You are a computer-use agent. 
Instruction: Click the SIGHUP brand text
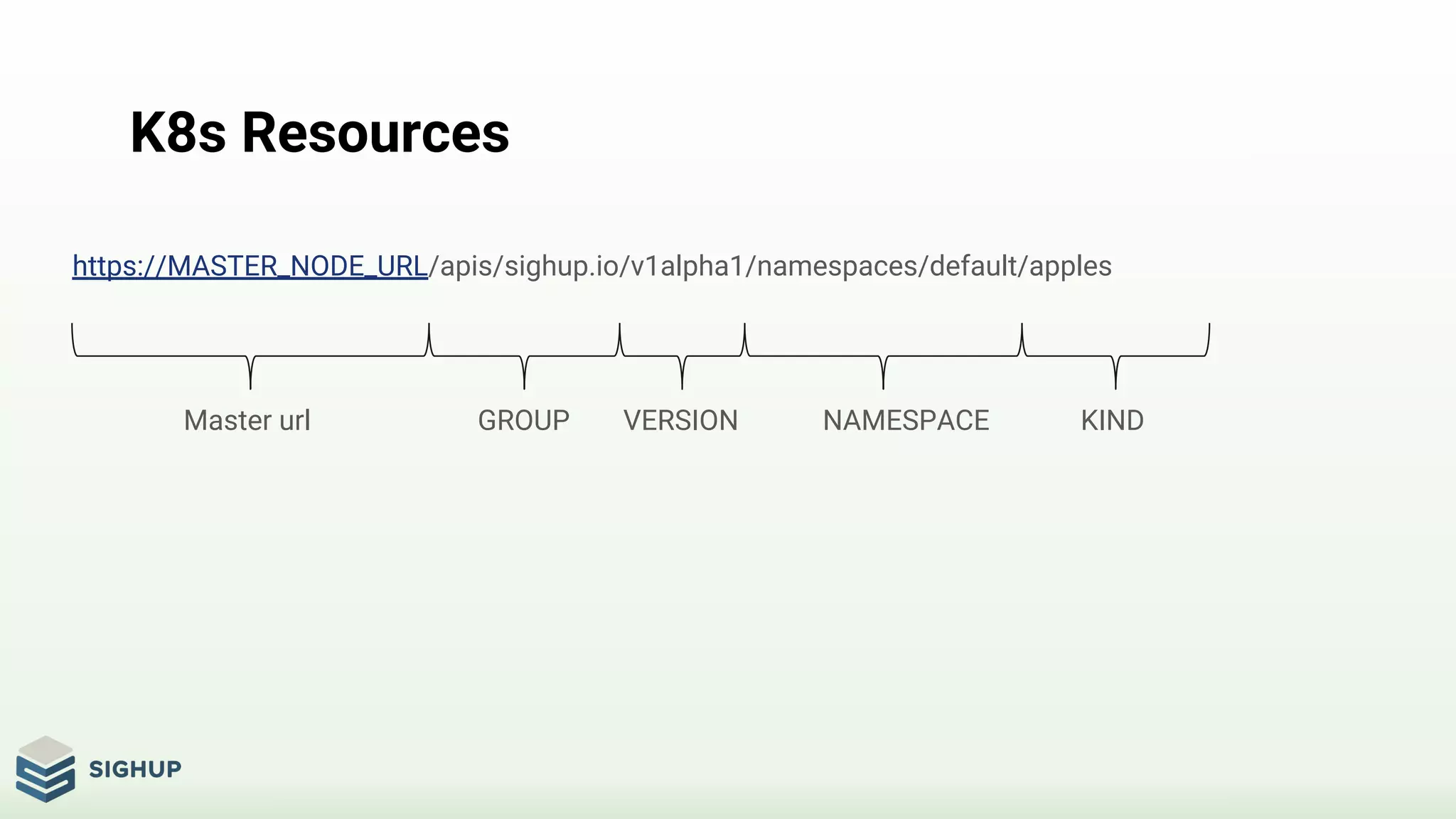[135, 769]
